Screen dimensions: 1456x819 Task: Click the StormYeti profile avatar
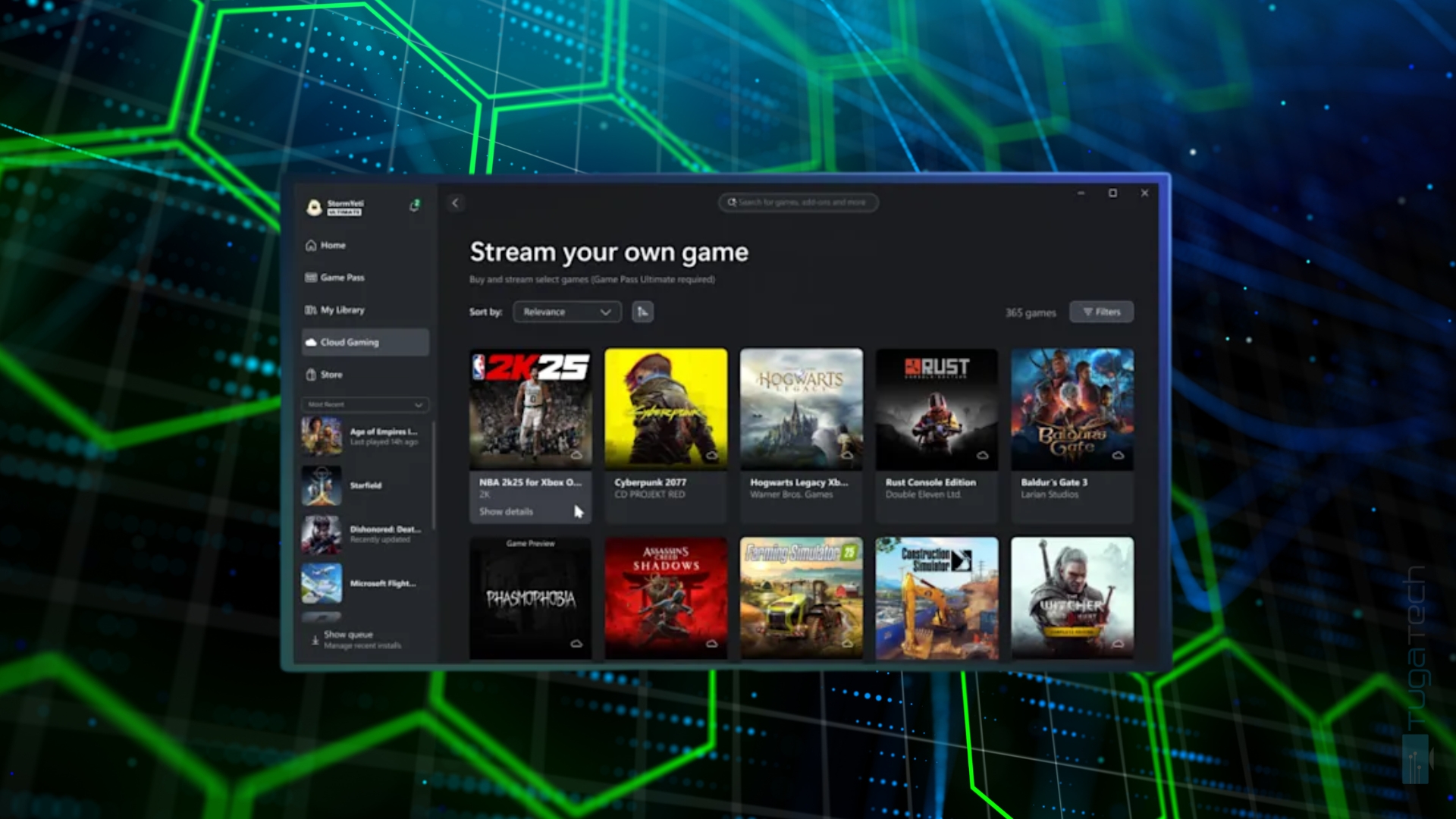click(314, 207)
